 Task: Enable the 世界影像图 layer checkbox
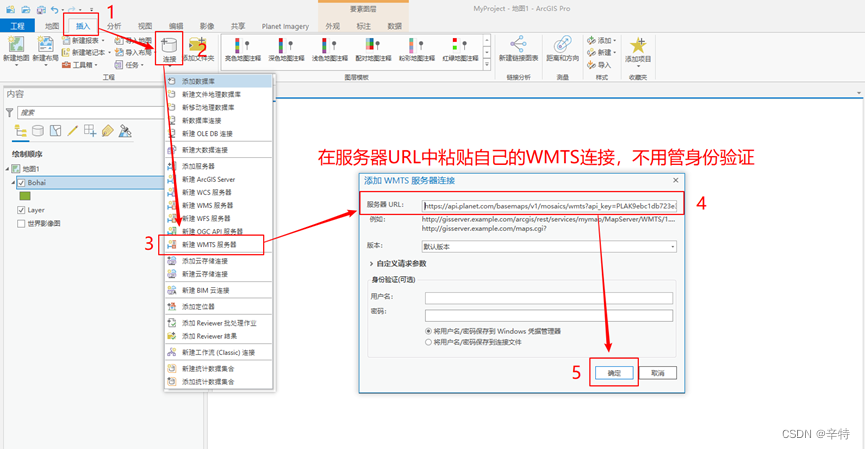point(21,223)
